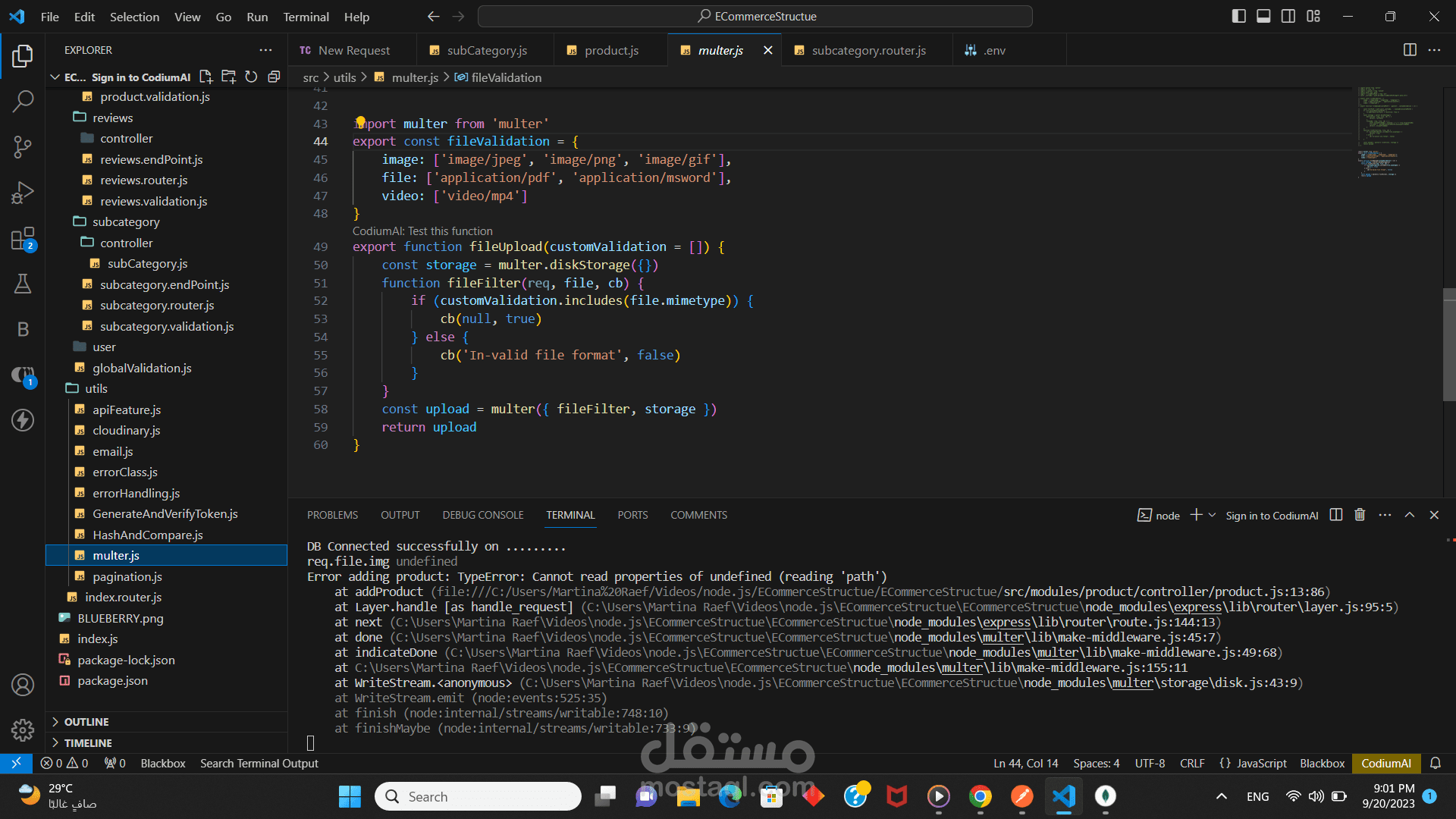Viewport: 1456px width, 819px height.
Task: Kill the terminal with the trash icon
Action: pos(1359,515)
